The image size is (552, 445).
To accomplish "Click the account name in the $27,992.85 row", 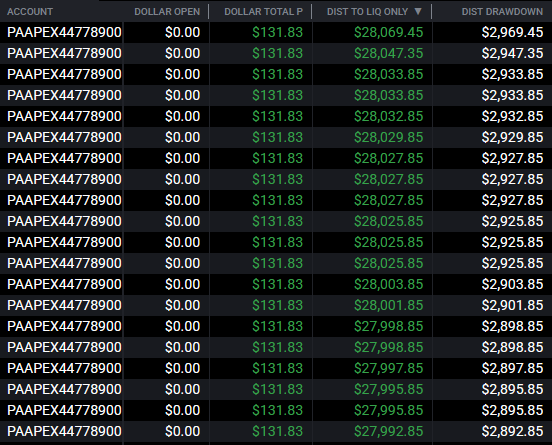I will pyautogui.click(x=64, y=431).
